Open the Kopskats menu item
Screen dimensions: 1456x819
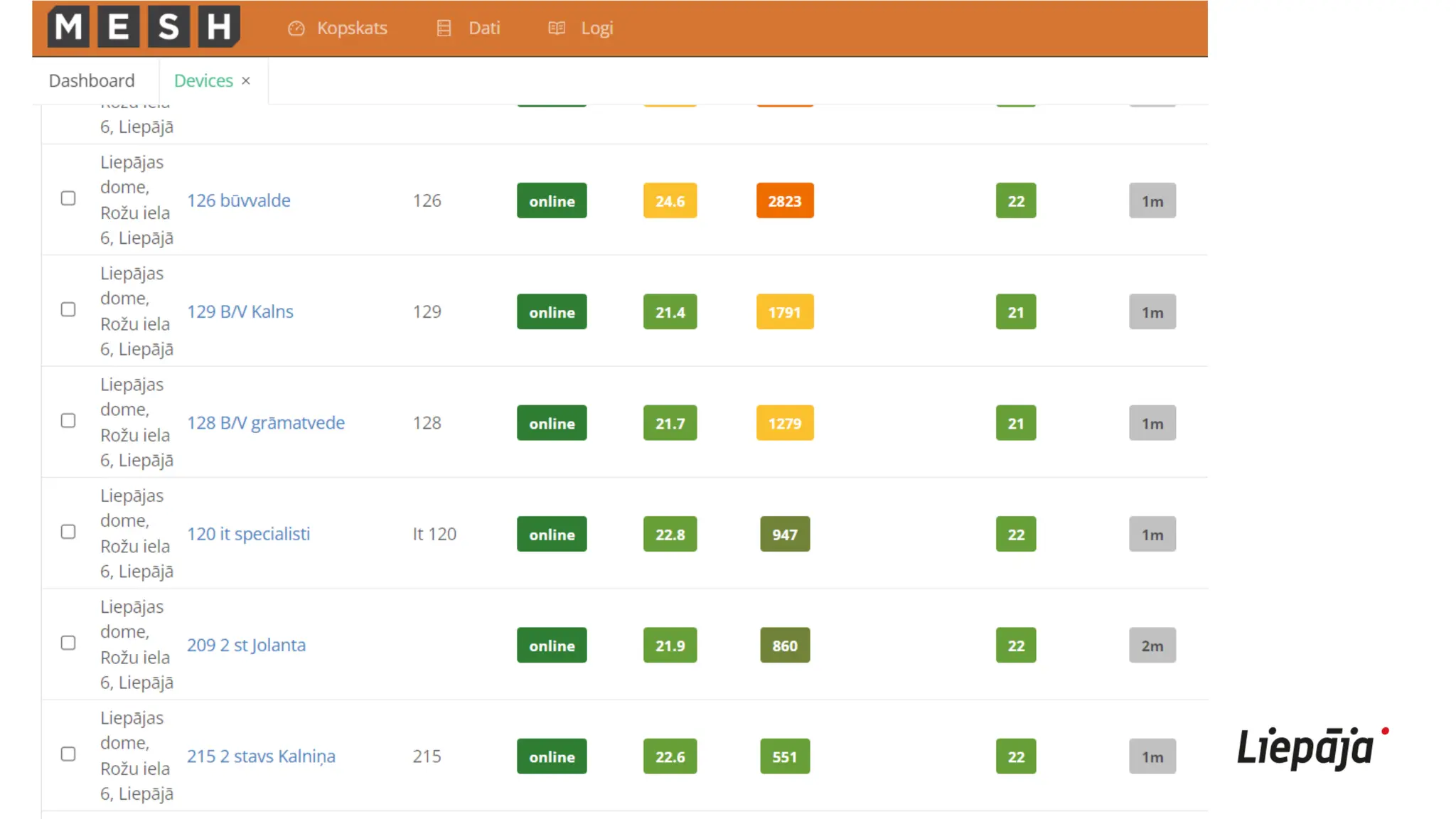point(352,28)
